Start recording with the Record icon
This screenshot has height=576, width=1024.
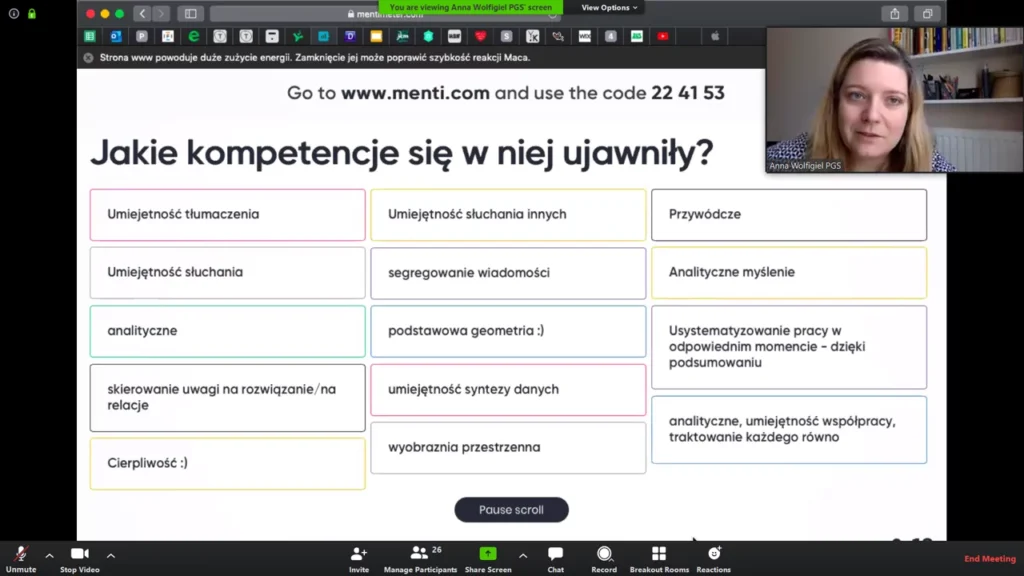pyautogui.click(x=604, y=555)
